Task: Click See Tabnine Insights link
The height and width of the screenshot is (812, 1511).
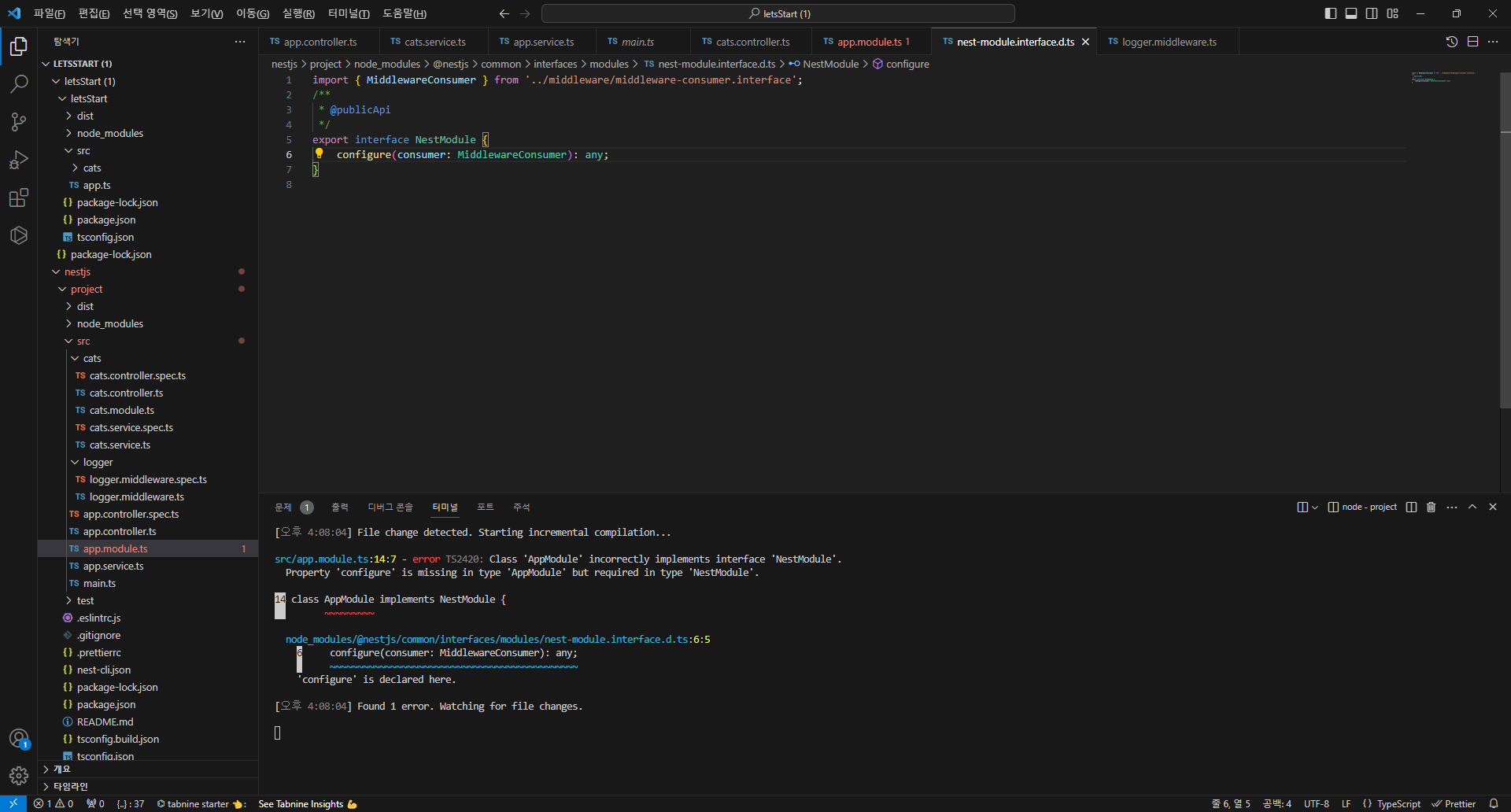Action: pos(308,803)
